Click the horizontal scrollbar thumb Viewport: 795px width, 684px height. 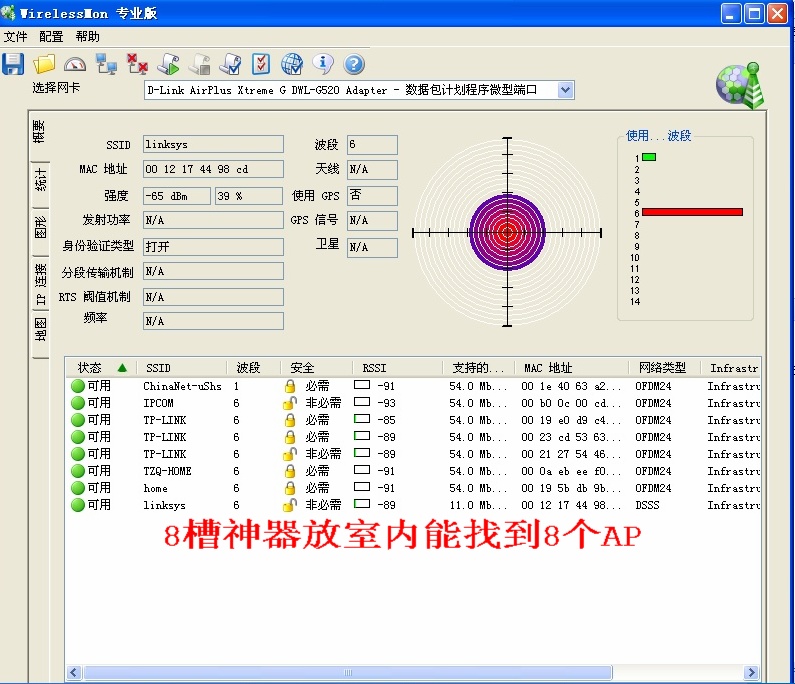click(348, 672)
